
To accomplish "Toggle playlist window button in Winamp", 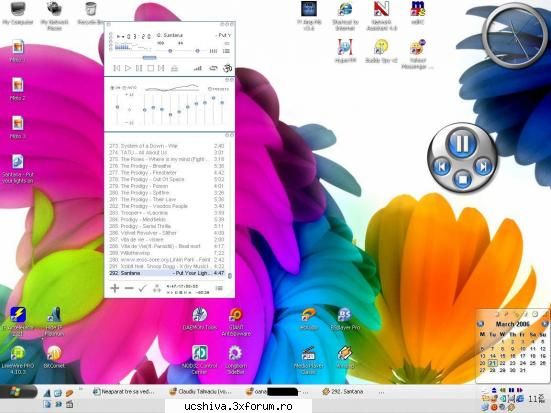I will pyautogui.click(x=226, y=51).
